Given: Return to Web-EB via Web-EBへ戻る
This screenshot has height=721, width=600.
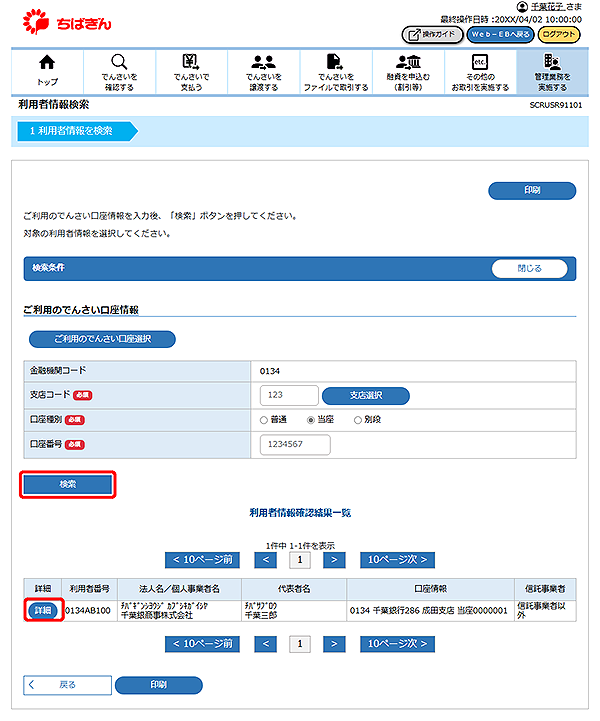Looking at the screenshot, I should click(500, 34).
